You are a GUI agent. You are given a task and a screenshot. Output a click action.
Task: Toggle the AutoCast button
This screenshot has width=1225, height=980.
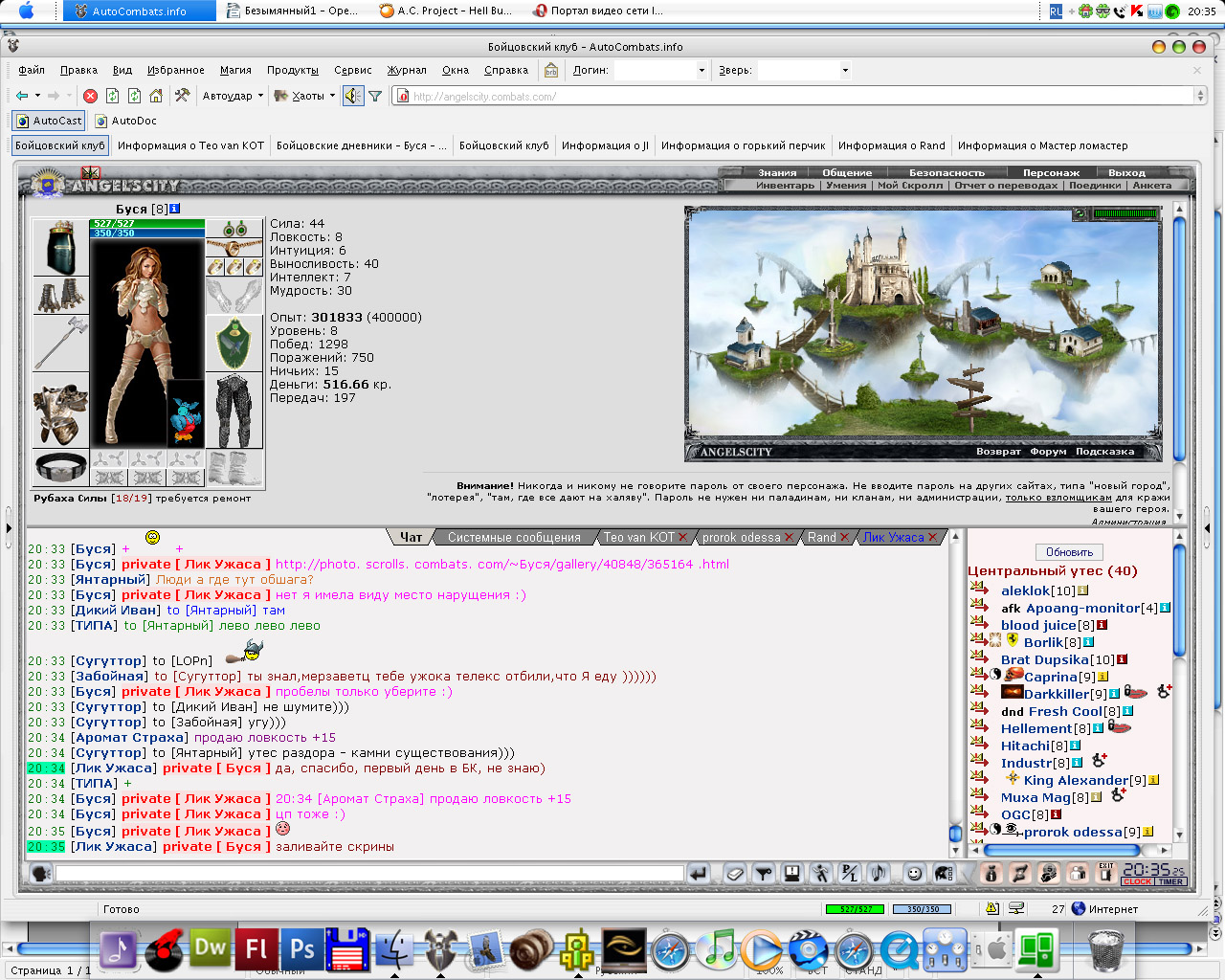pyautogui.click(x=49, y=121)
